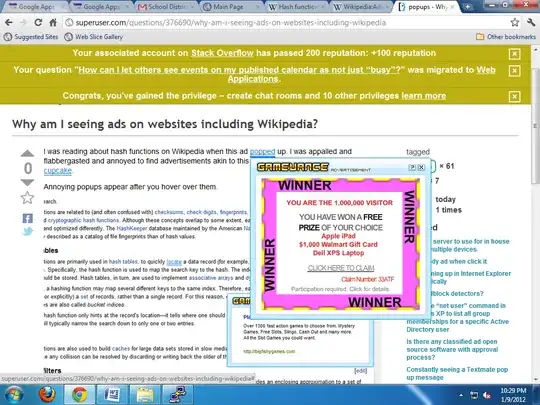
Task: Open related question about classified ad software
Action: 452,350
